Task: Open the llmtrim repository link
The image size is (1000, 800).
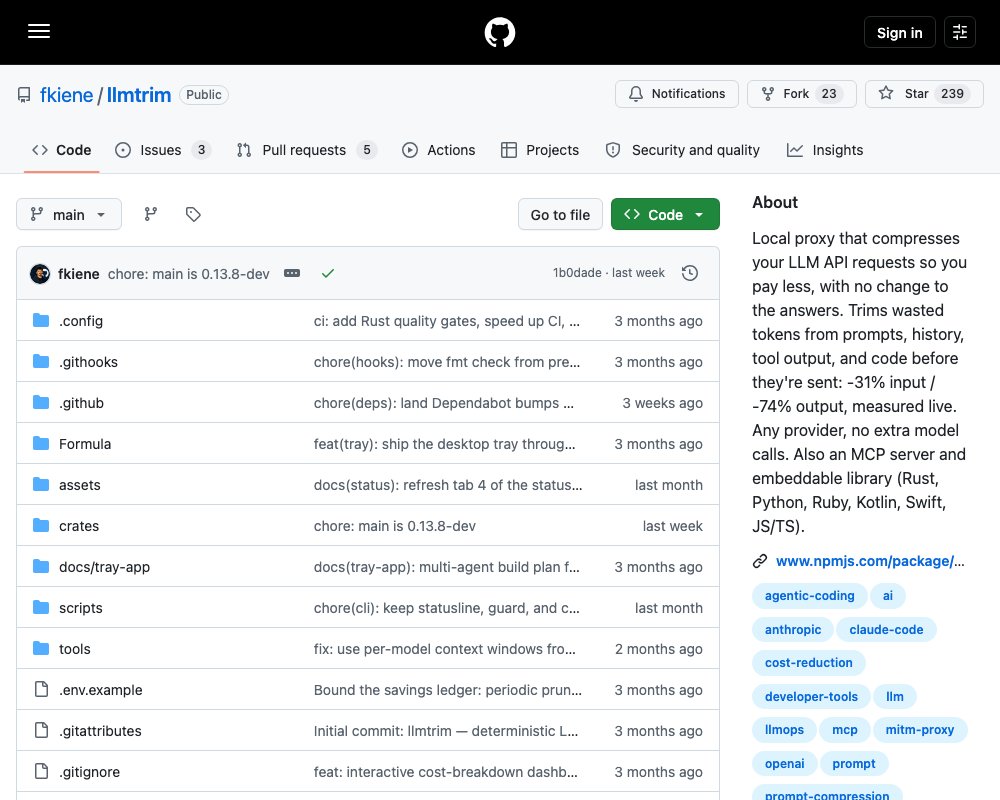Action: [x=138, y=94]
